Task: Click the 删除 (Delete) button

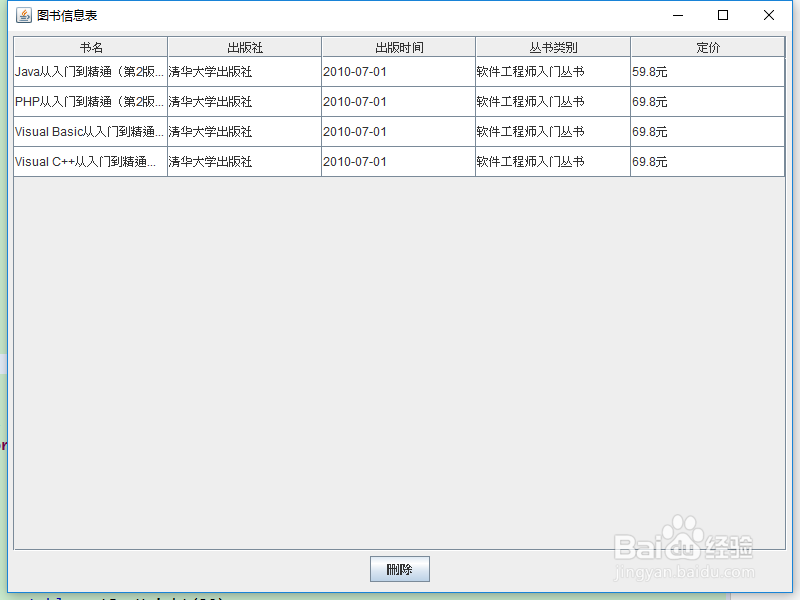Action: click(399, 568)
